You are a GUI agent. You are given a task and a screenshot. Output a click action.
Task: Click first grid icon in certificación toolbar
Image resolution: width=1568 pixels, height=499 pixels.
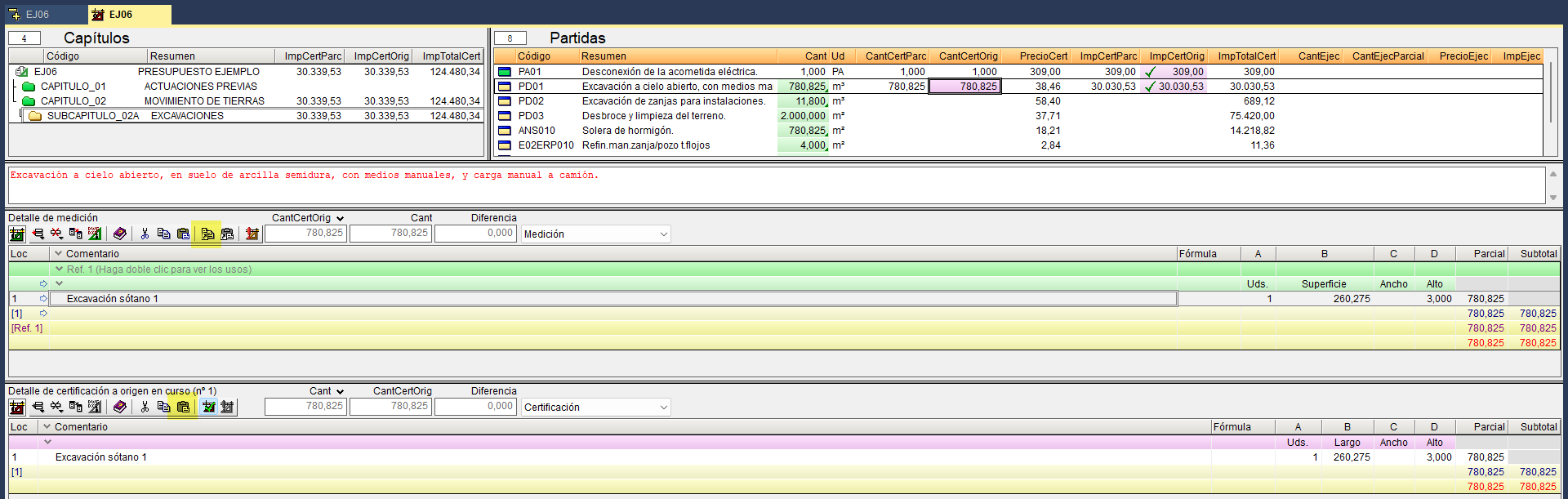point(16,407)
